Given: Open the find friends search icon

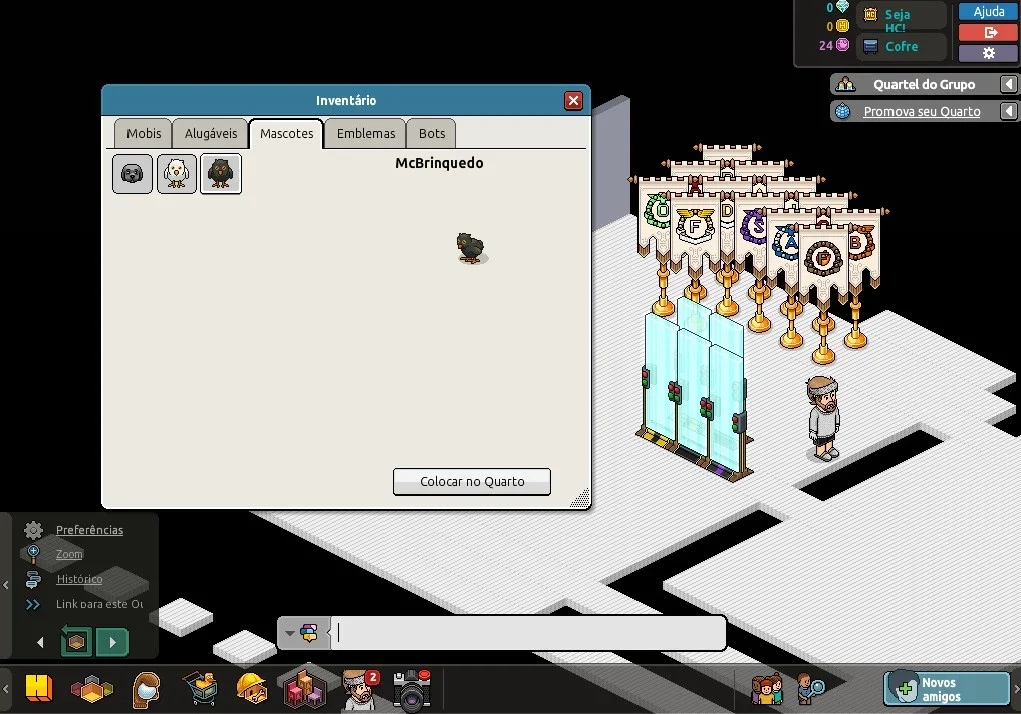Looking at the screenshot, I should click(811, 689).
